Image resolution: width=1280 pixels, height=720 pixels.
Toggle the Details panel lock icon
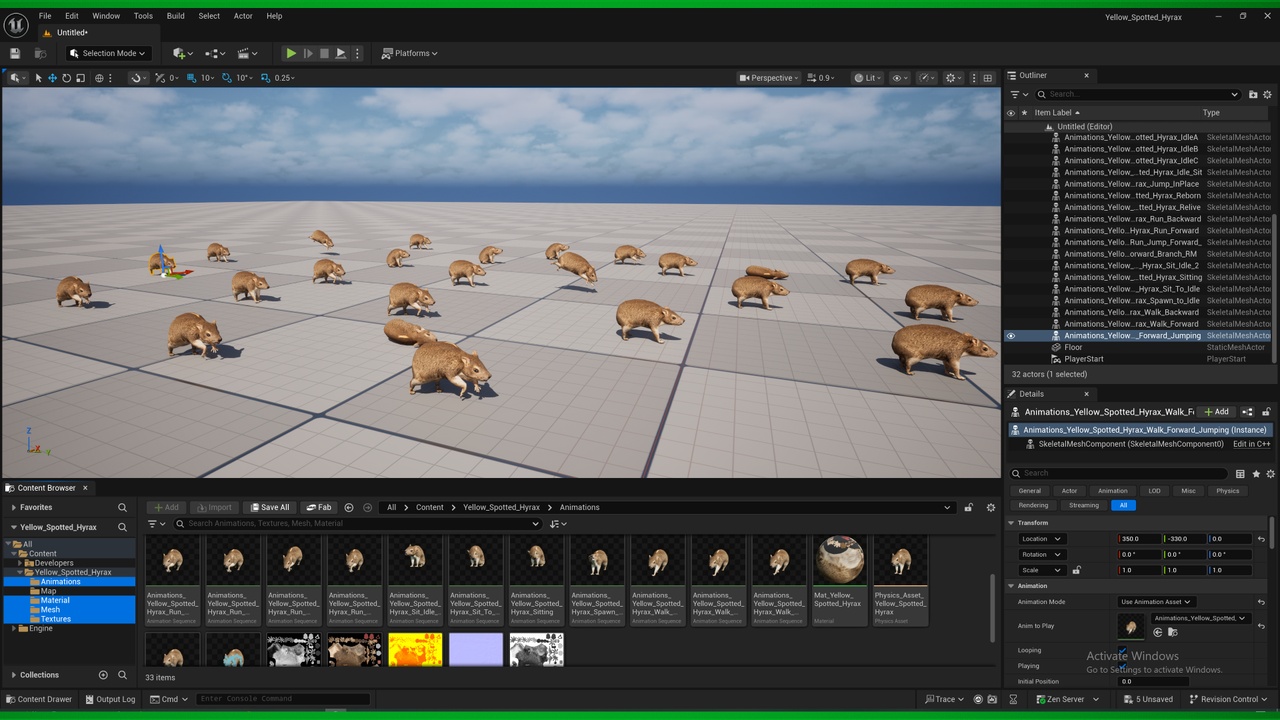(x=1266, y=412)
